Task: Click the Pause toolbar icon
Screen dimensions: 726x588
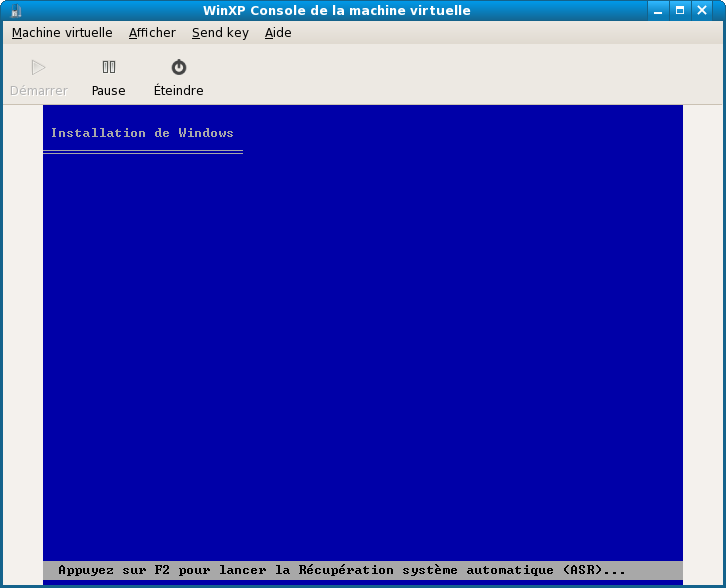Action: (109, 68)
